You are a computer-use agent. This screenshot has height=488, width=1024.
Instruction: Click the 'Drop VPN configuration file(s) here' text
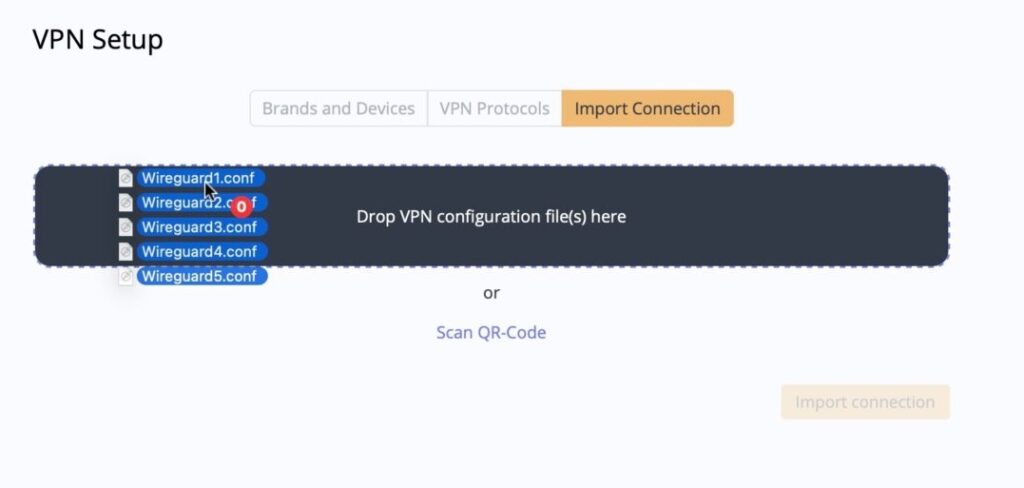491,216
